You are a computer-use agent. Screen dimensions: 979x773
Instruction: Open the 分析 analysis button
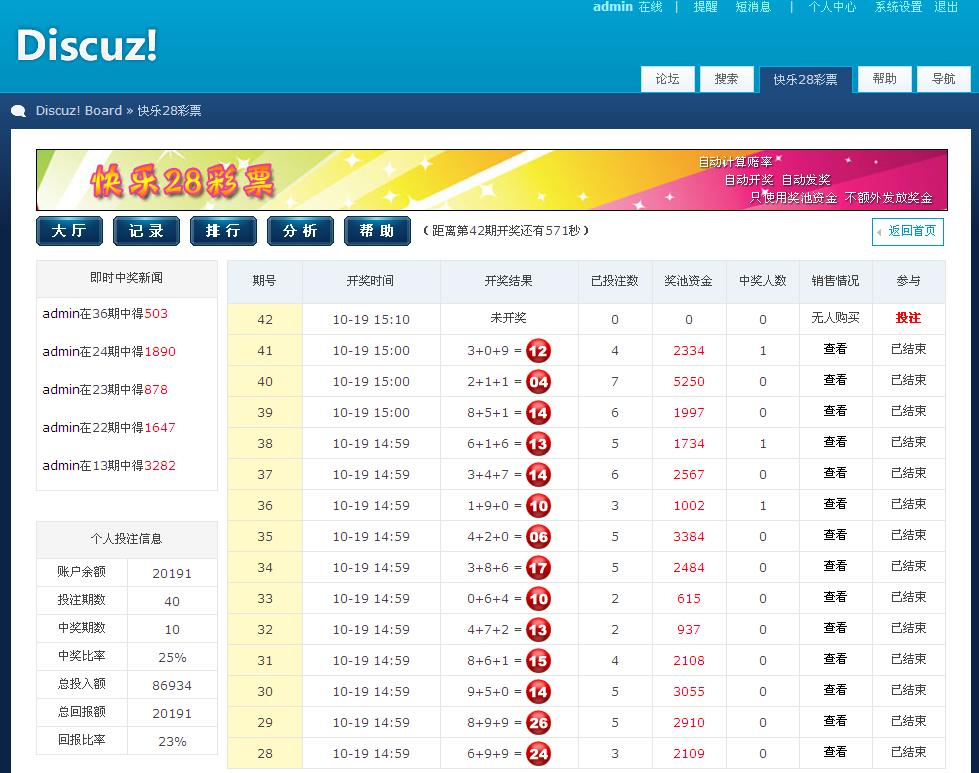tap(300, 231)
